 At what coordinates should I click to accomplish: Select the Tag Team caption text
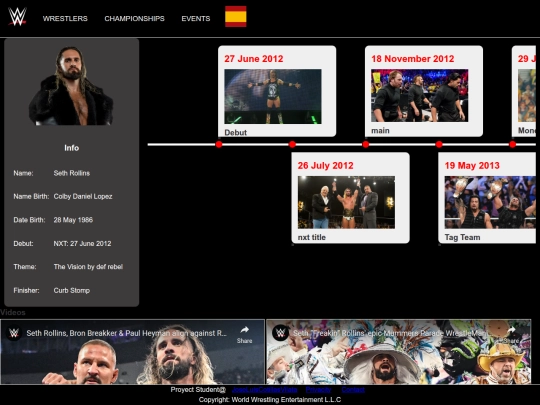click(x=462, y=237)
